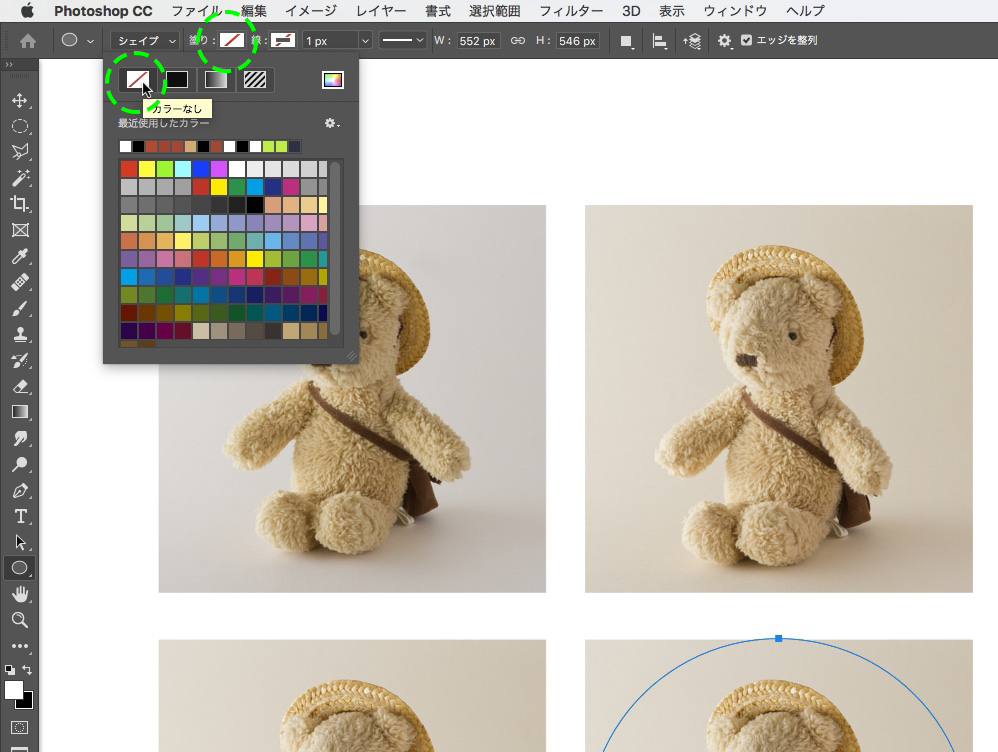998x752 pixels.
Task: Select the Eyedropper tool
Action: pos(19,257)
